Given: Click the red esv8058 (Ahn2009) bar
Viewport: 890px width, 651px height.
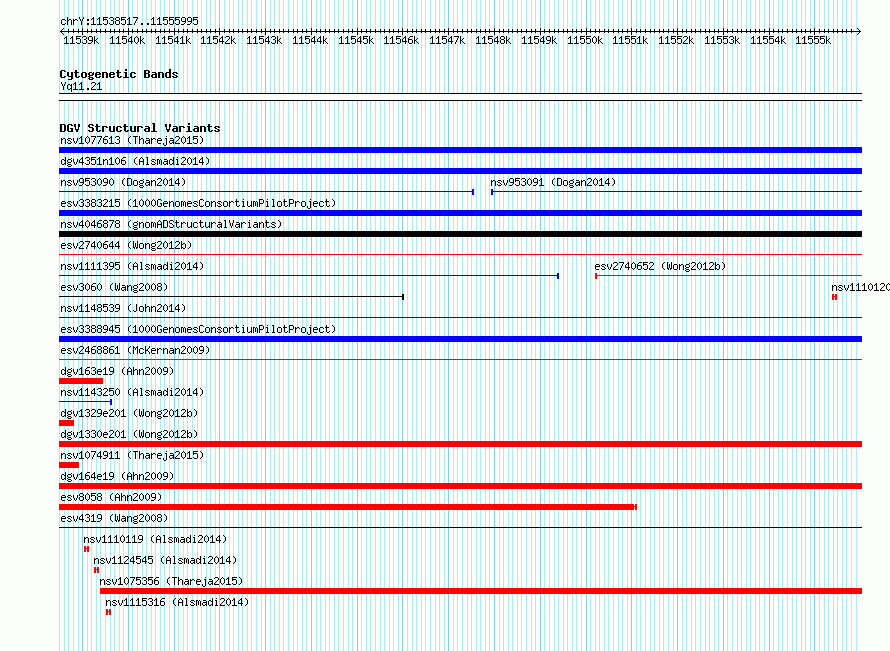Looking at the screenshot, I should click(x=348, y=507).
